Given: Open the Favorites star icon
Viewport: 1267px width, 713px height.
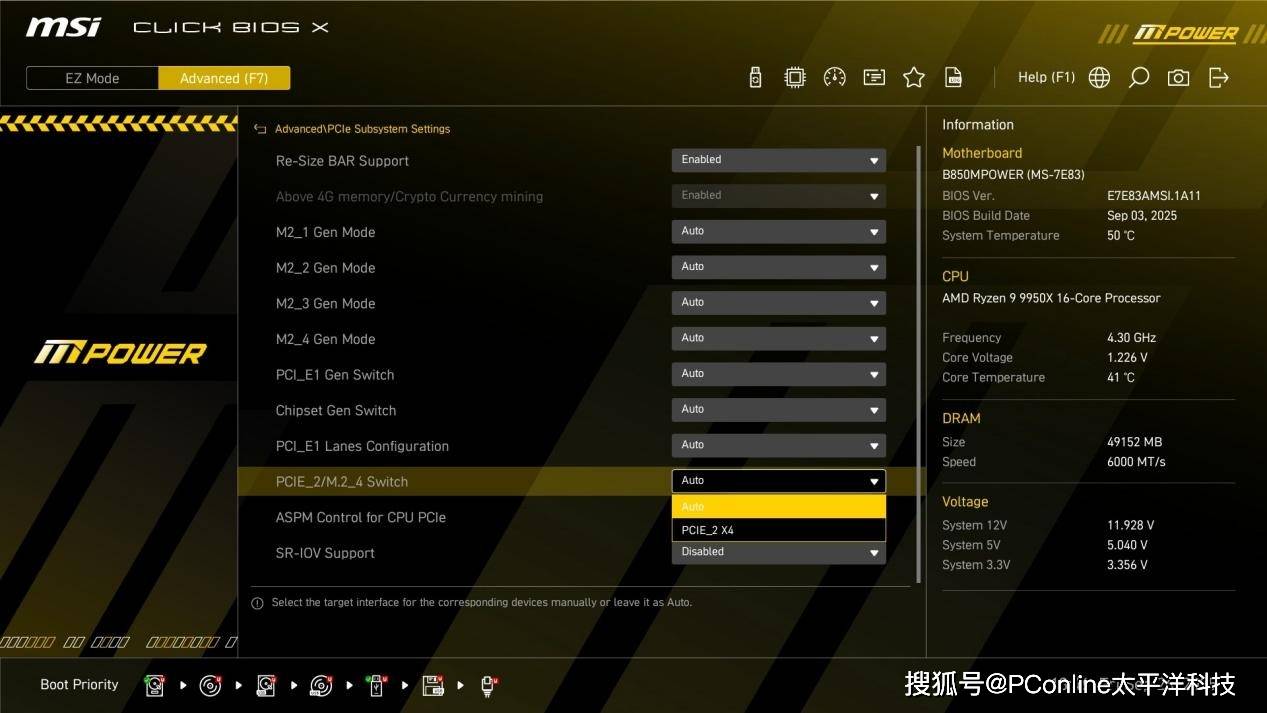Looking at the screenshot, I should pyautogui.click(x=914, y=77).
